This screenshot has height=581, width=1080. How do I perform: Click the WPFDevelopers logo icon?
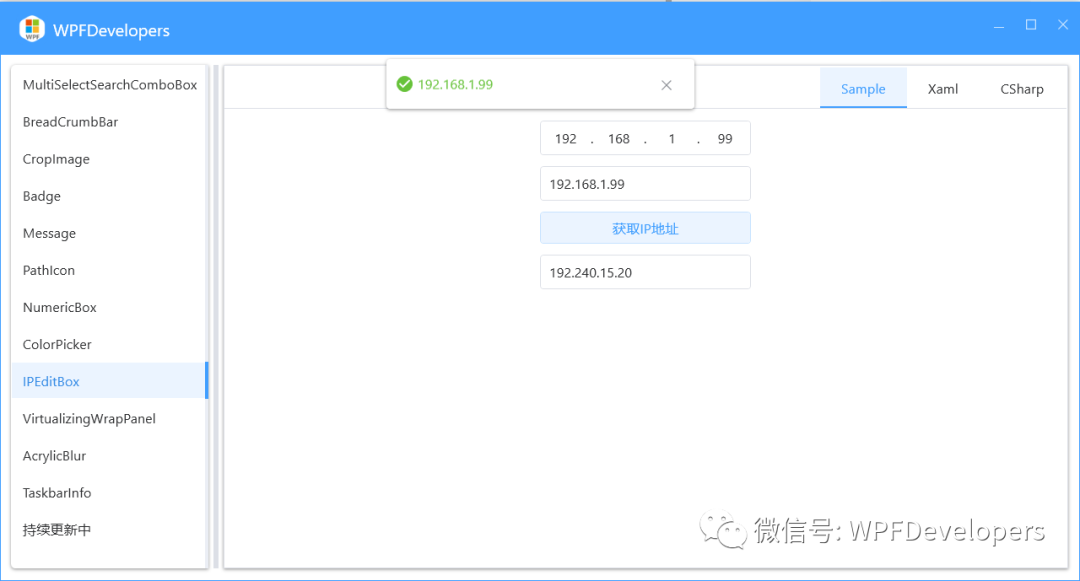(30, 29)
